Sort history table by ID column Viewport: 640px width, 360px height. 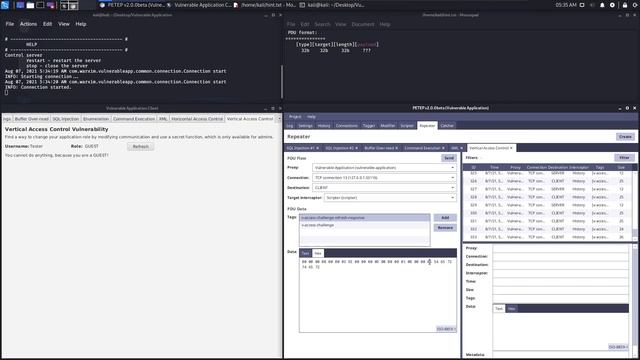click(473, 167)
